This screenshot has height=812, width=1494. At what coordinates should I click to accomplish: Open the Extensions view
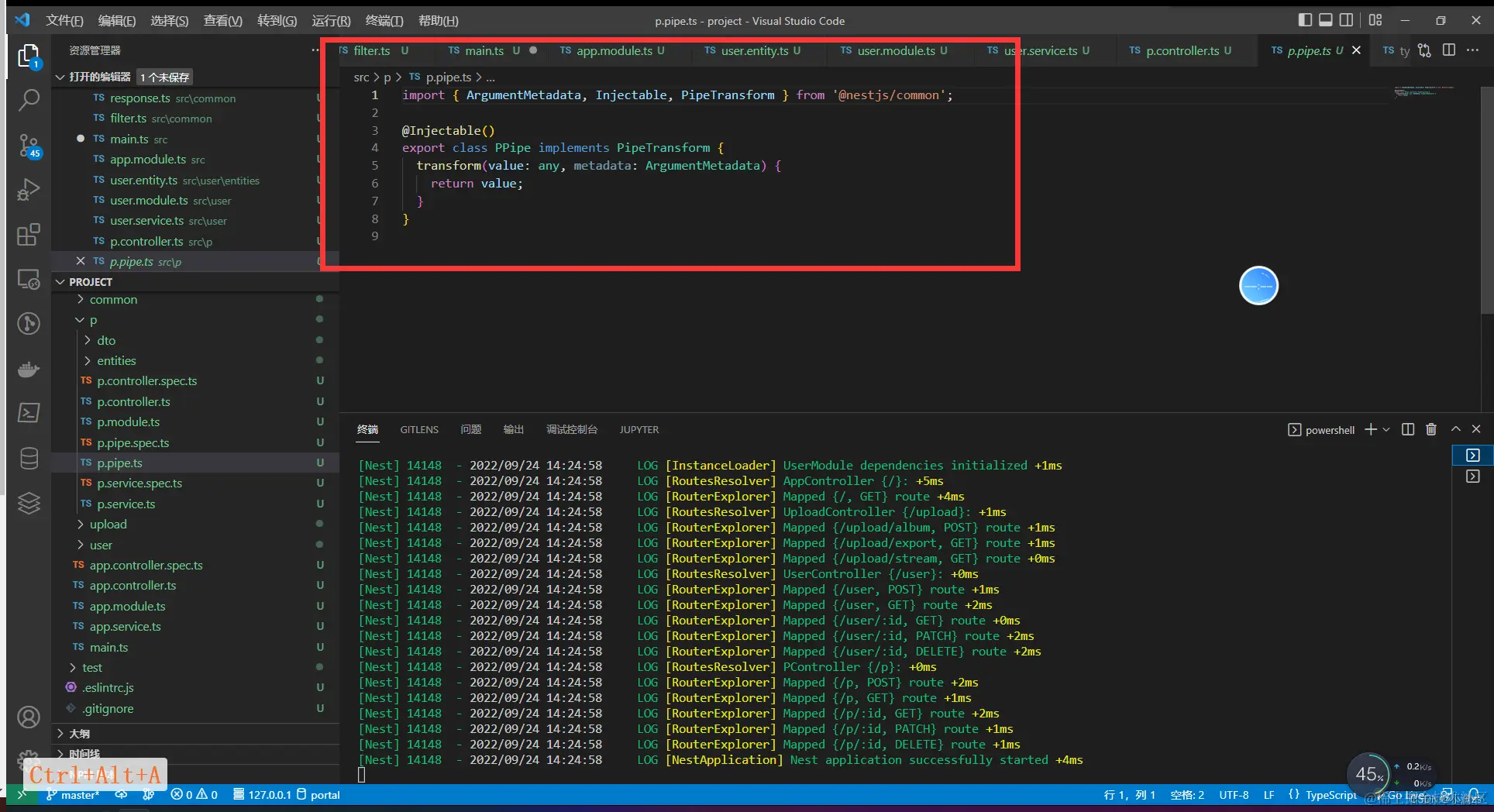click(29, 234)
